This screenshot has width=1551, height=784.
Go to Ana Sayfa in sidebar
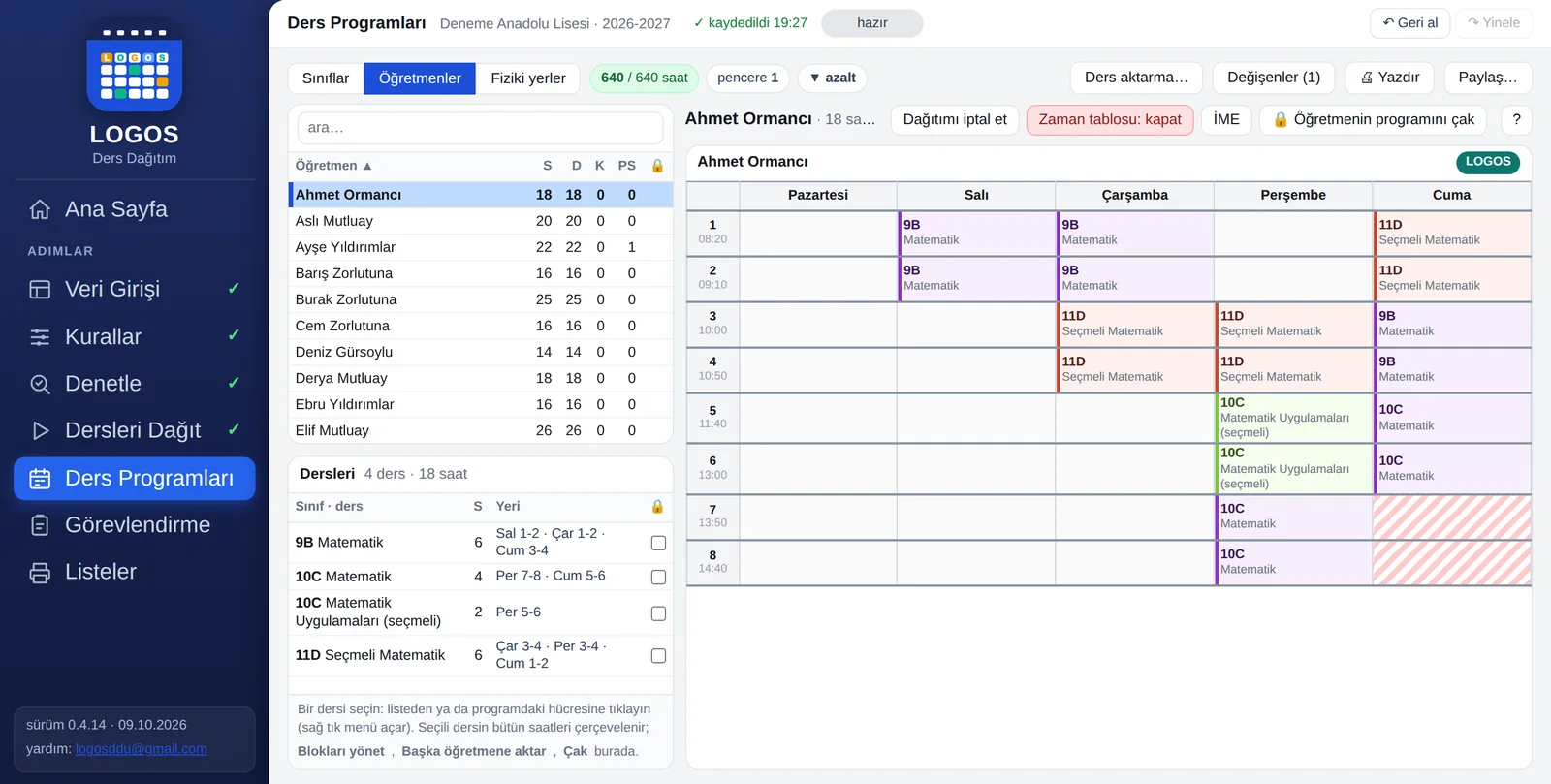[x=135, y=209]
